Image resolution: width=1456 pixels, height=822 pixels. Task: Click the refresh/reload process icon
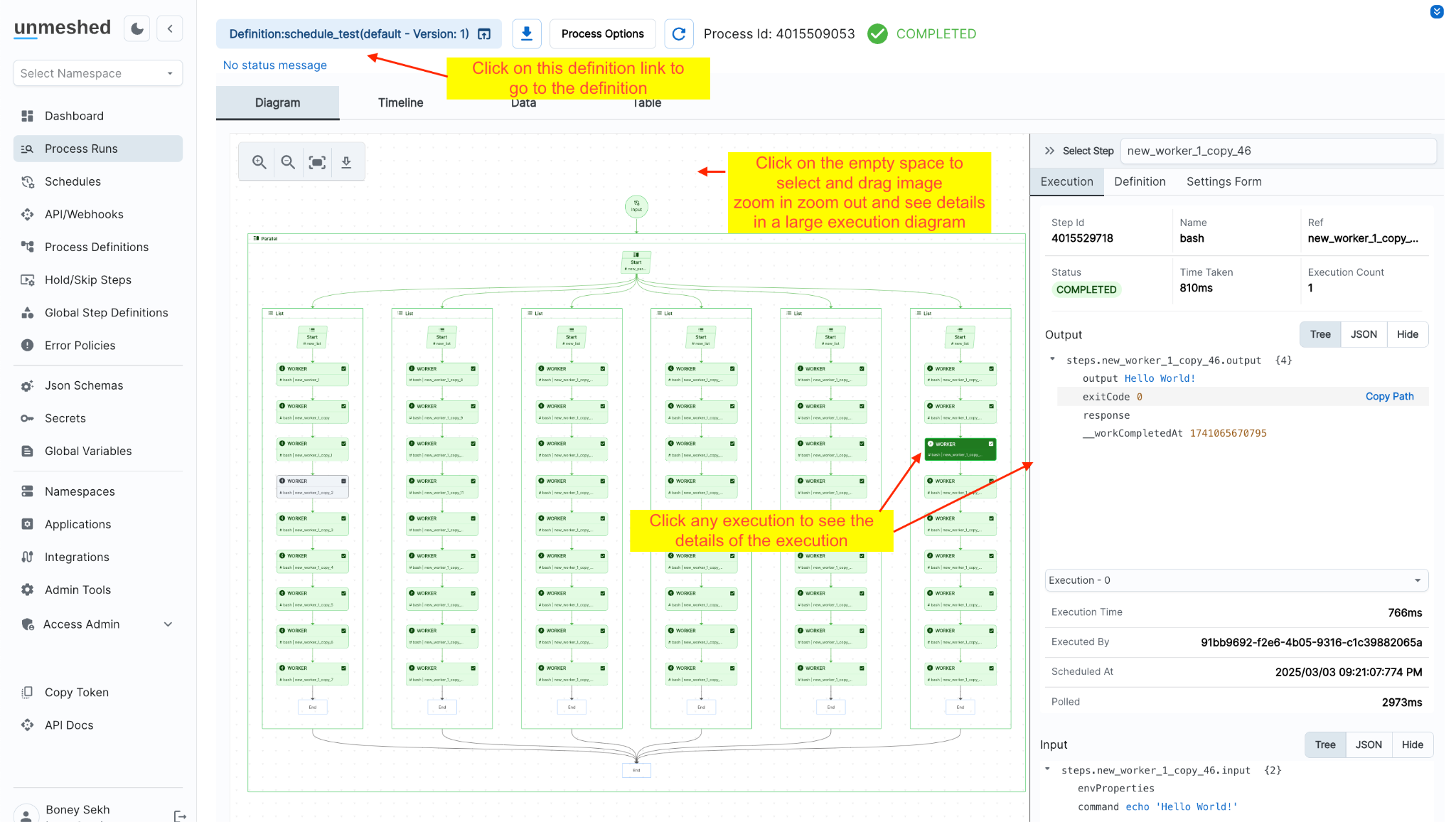[678, 34]
